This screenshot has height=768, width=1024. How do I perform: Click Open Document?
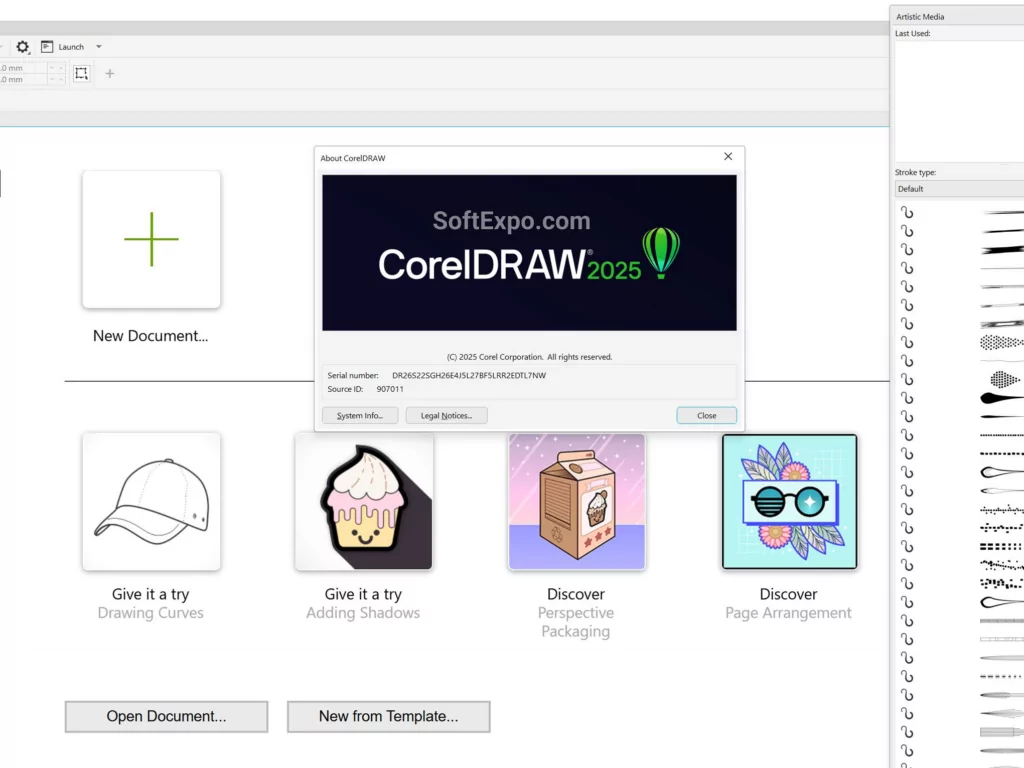[166, 716]
